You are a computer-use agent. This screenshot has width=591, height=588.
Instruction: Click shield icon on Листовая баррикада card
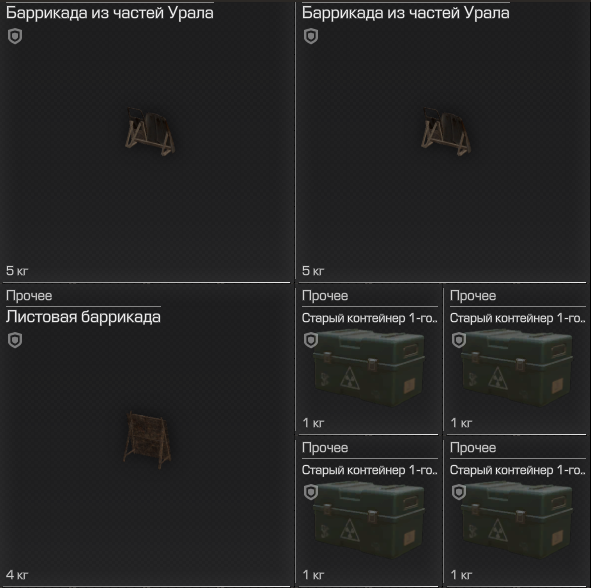[15, 340]
